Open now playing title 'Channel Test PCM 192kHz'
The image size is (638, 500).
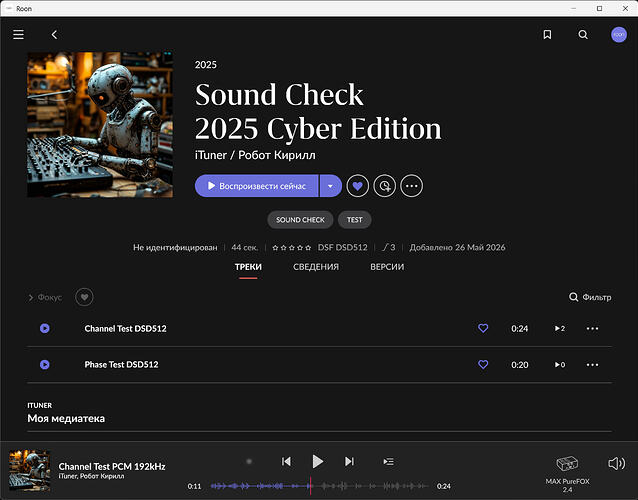(x=112, y=466)
